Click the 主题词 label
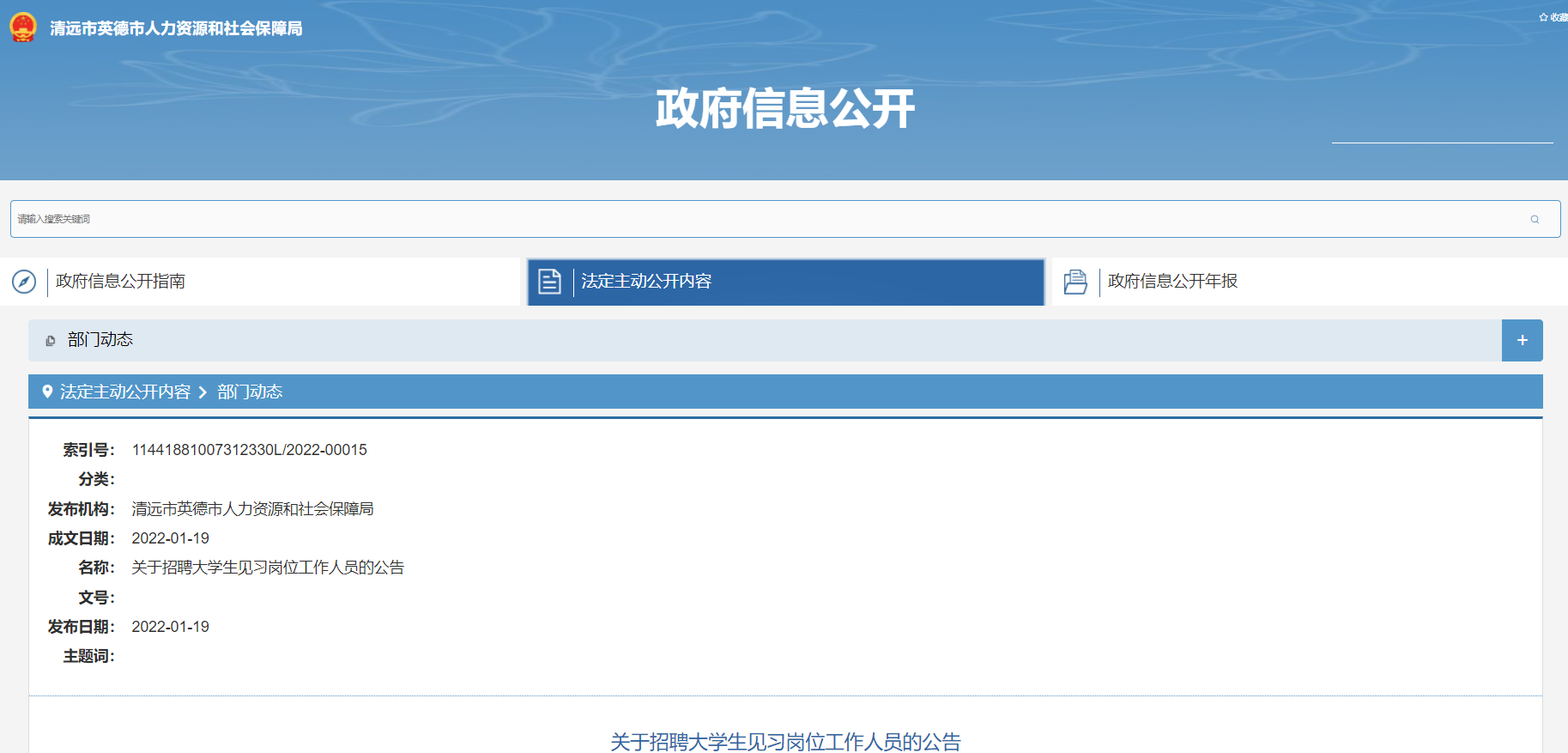 pos(88,656)
